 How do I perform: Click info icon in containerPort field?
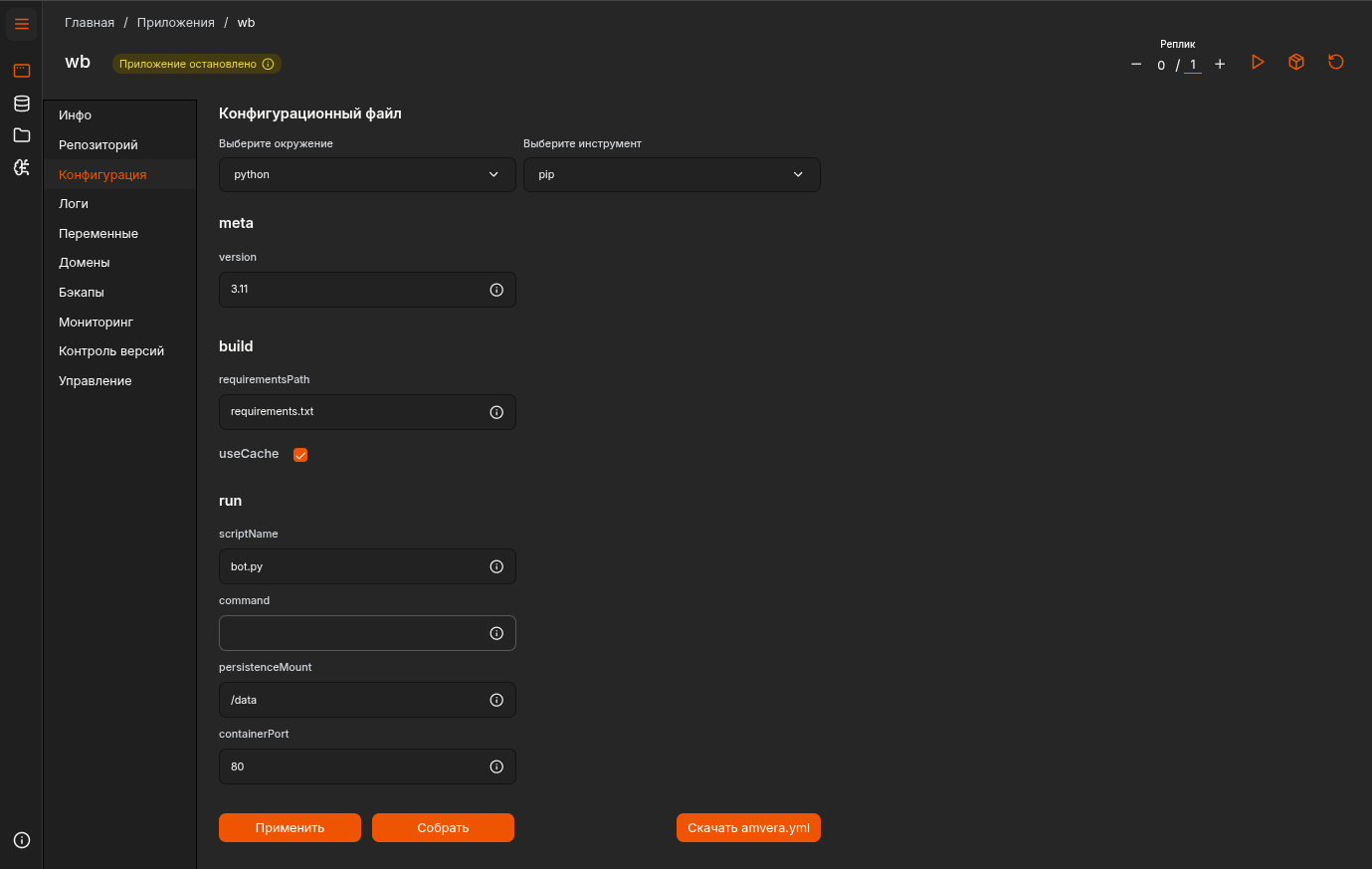click(496, 766)
